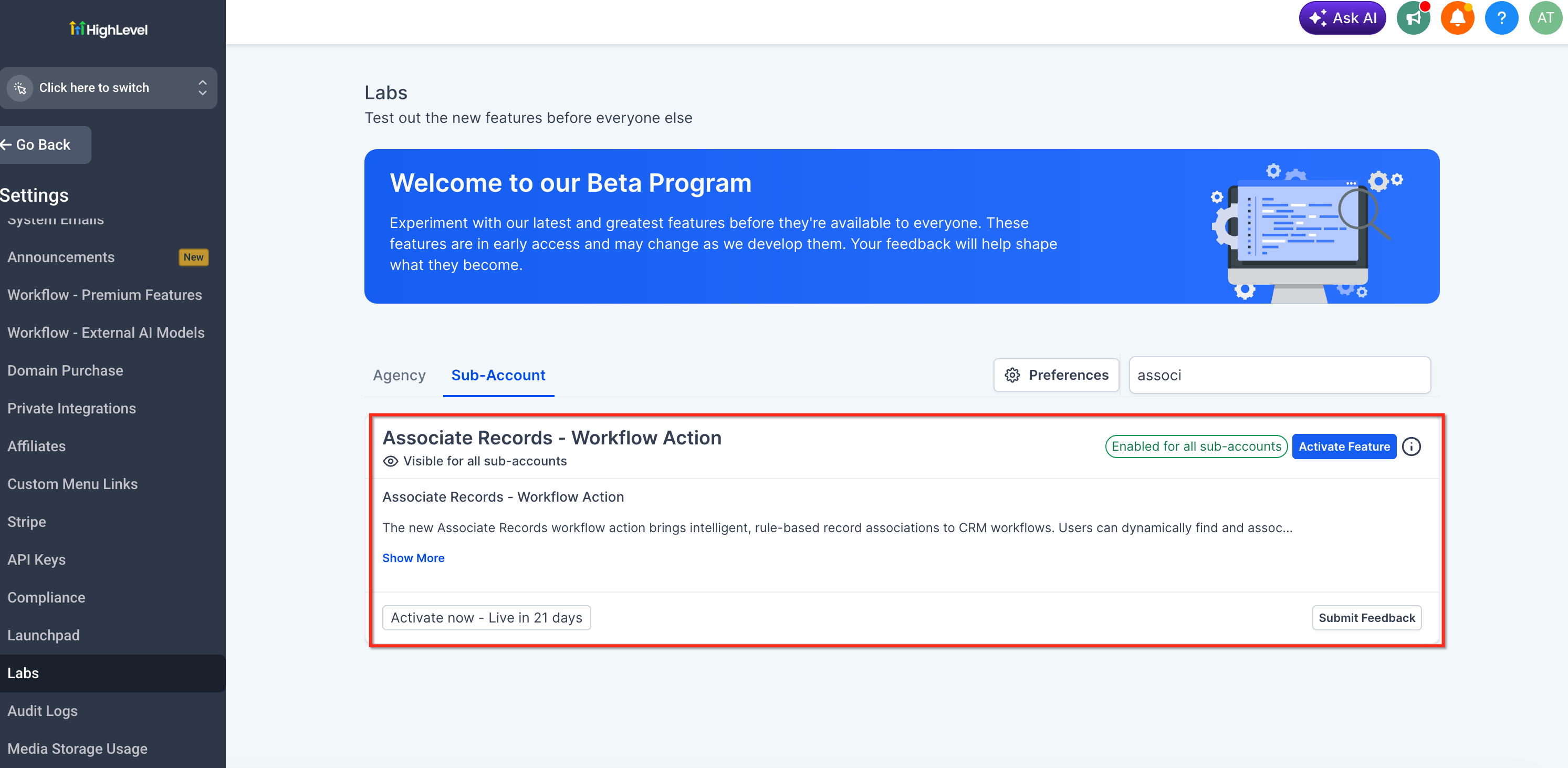
Task: Click the eye icon beside Visible for all sub-accounts
Action: pyautogui.click(x=390, y=461)
